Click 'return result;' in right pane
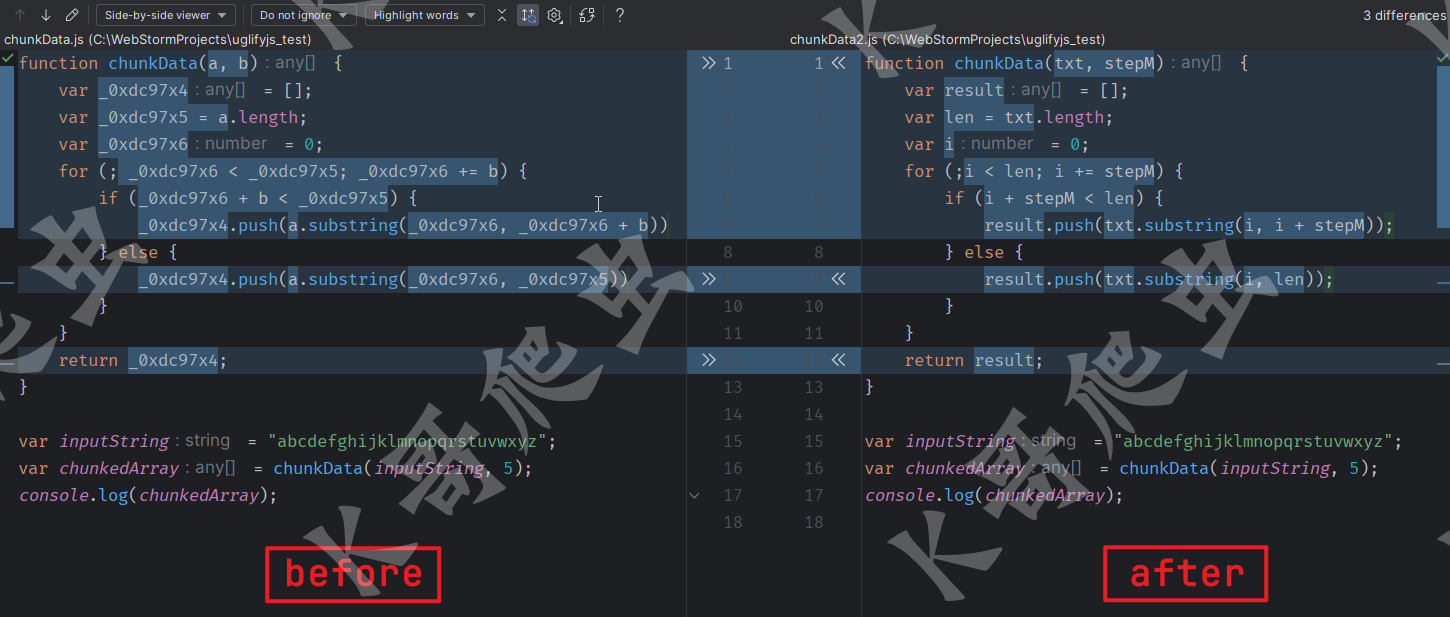1450x617 pixels. pyautogui.click(x=974, y=360)
